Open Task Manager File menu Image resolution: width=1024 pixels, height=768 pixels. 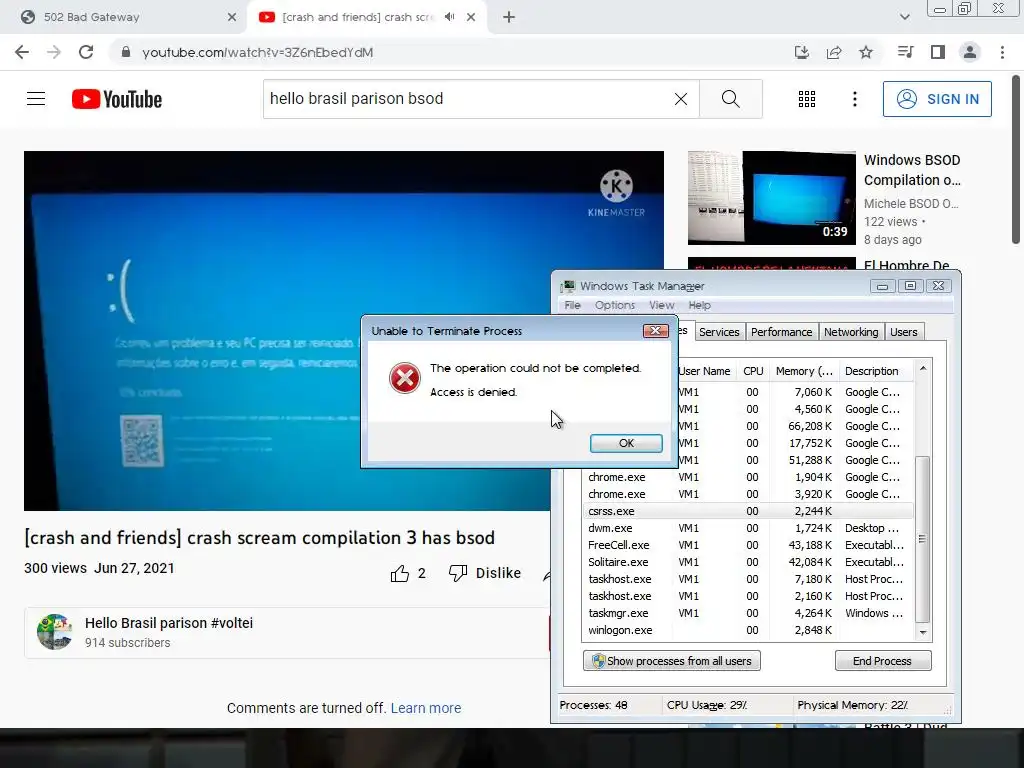pos(573,305)
